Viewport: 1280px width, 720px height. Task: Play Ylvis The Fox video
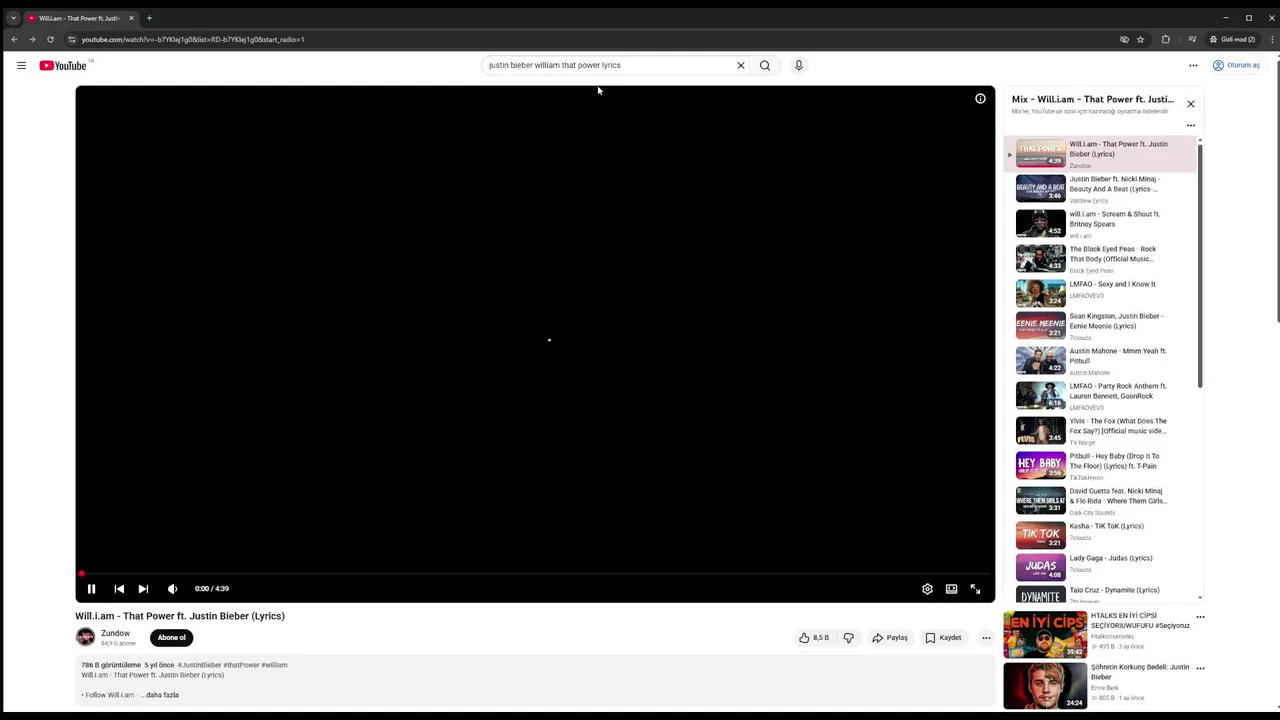(1100, 431)
